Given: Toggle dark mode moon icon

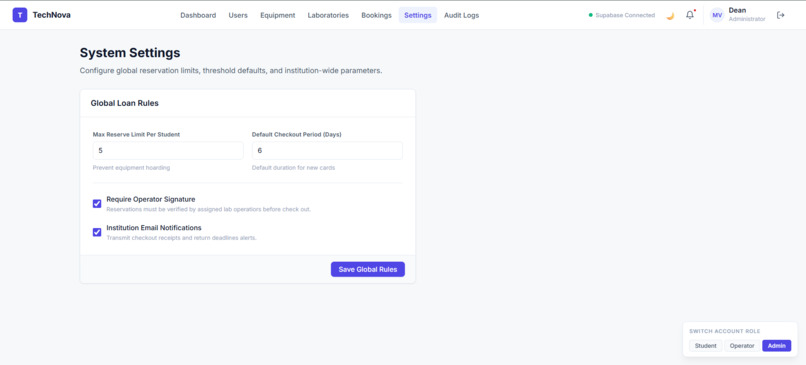Looking at the screenshot, I should [670, 15].
